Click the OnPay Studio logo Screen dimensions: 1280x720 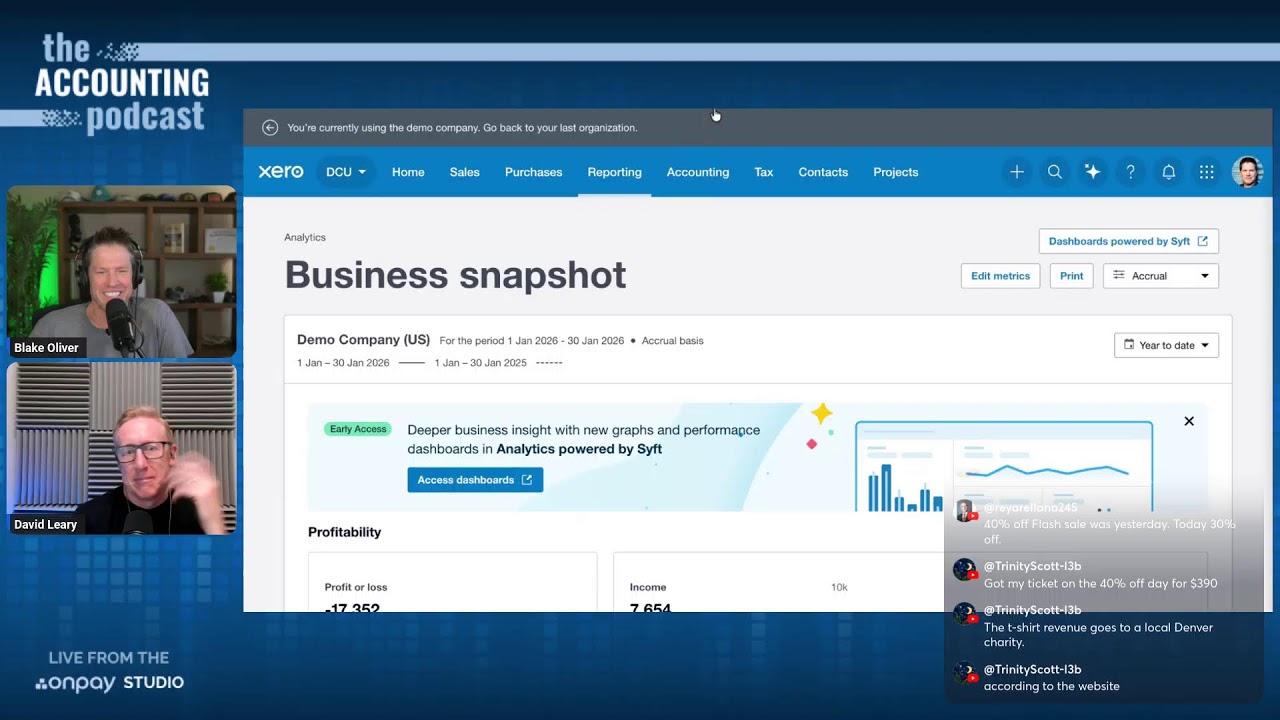tap(110, 683)
